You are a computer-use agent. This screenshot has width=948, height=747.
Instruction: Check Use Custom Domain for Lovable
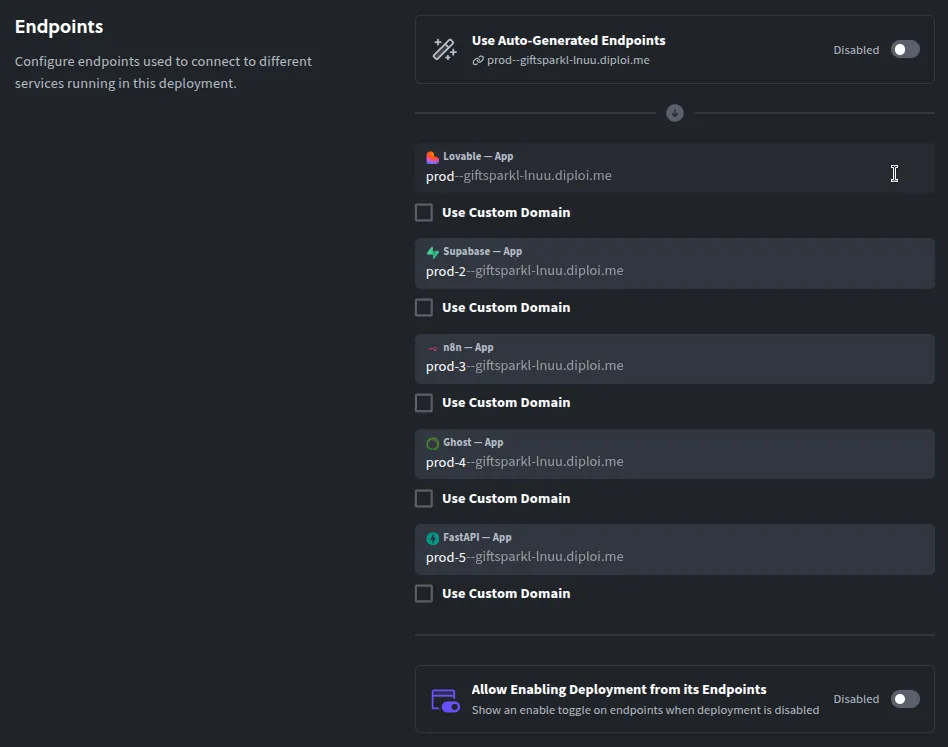(424, 212)
